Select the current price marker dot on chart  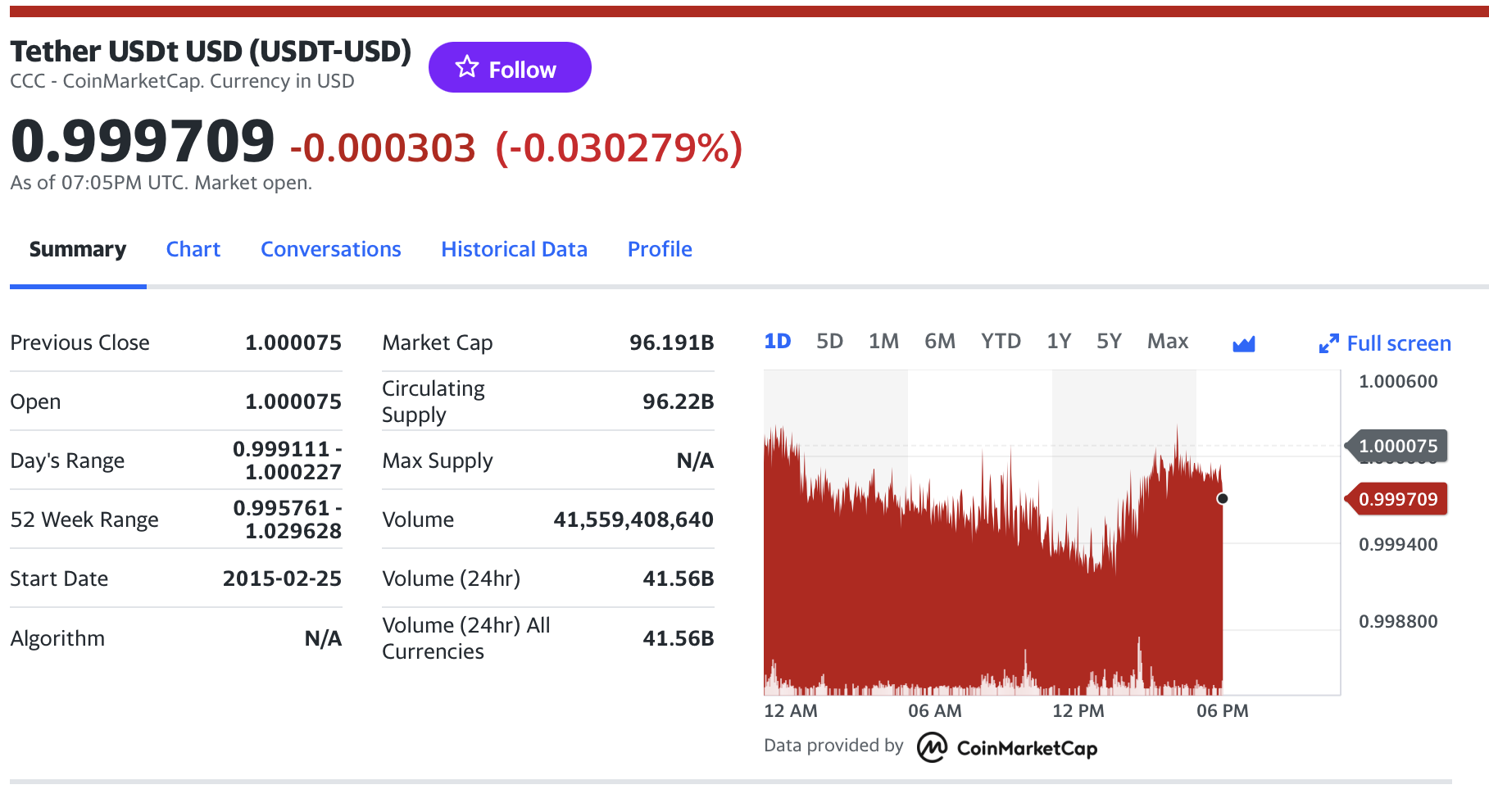click(x=1223, y=497)
